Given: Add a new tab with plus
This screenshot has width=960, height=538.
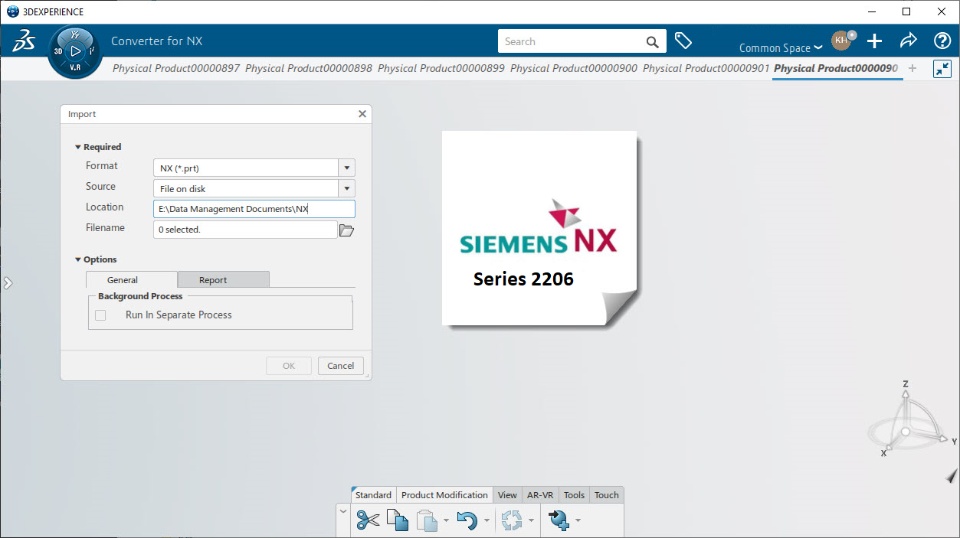Looking at the screenshot, I should tap(912, 69).
